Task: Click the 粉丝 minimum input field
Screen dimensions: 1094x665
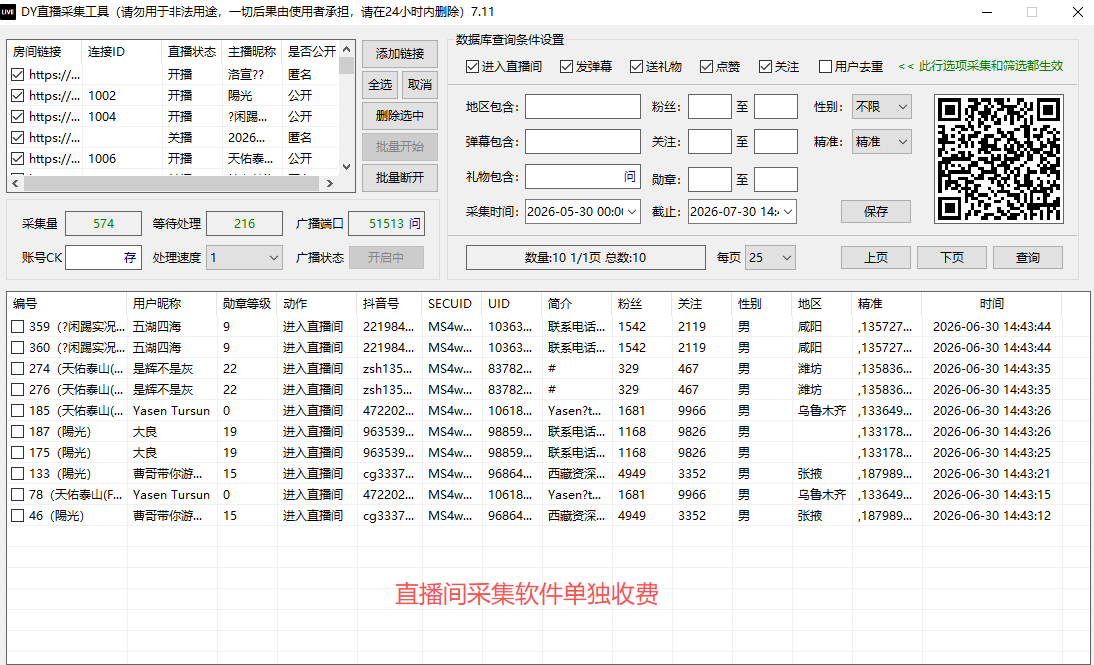Action: pyautogui.click(x=710, y=107)
